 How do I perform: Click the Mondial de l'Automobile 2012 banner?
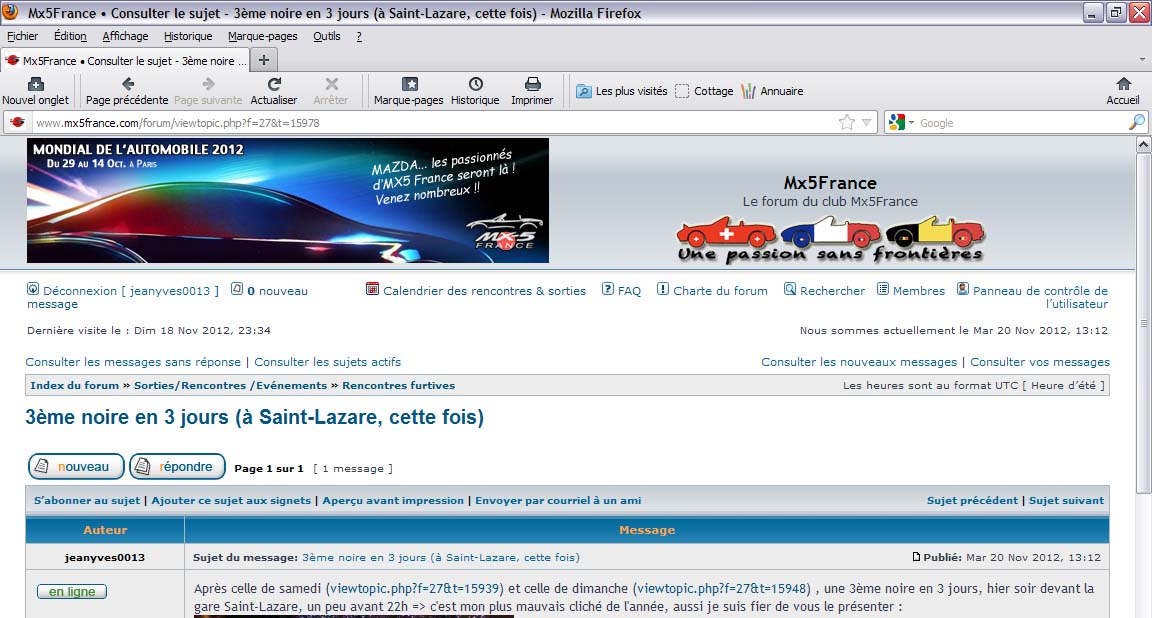click(288, 201)
